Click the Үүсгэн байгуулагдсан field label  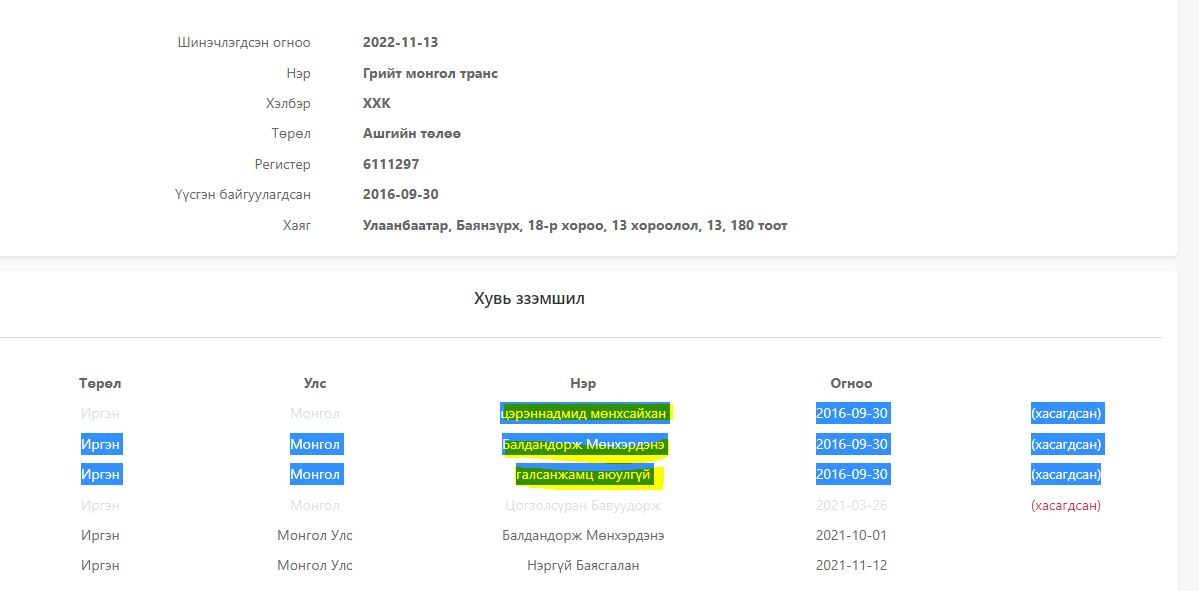[242, 194]
